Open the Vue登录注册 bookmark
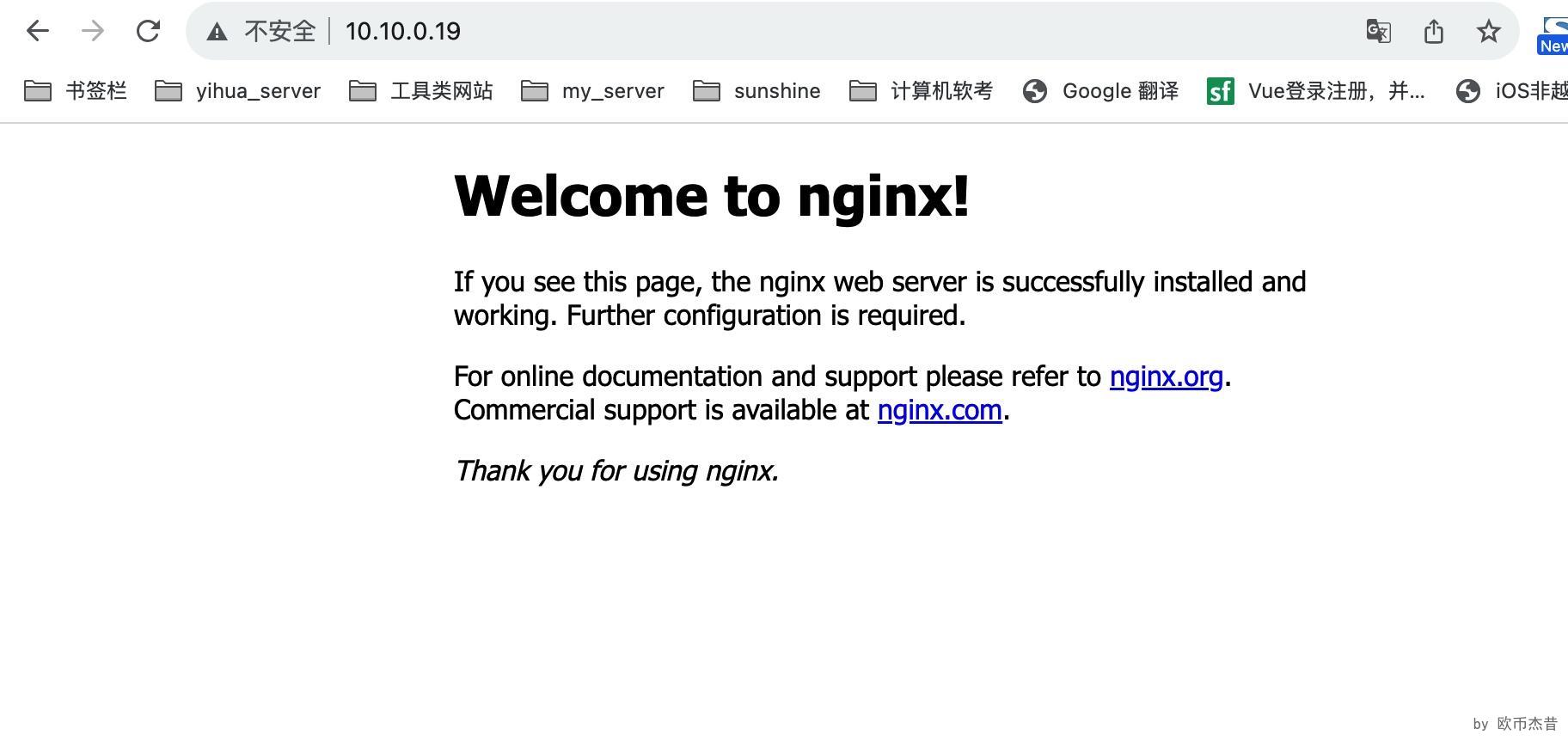Image resolution: width=1568 pixels, height=741 pixels. click(x=1316, y=91)
